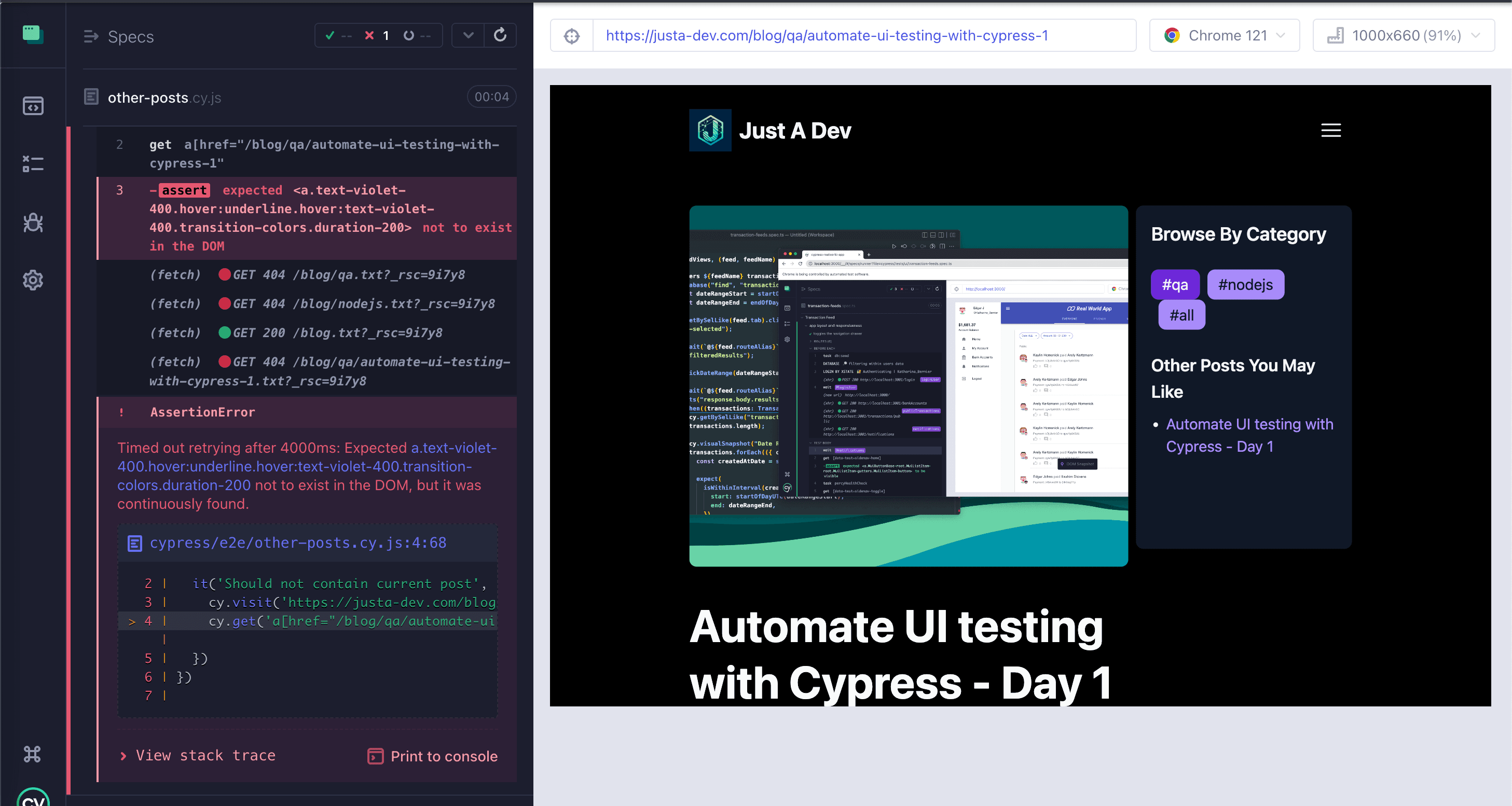Open the selector playground crosshair icon
1512x806 pixels.
(572, 36)
